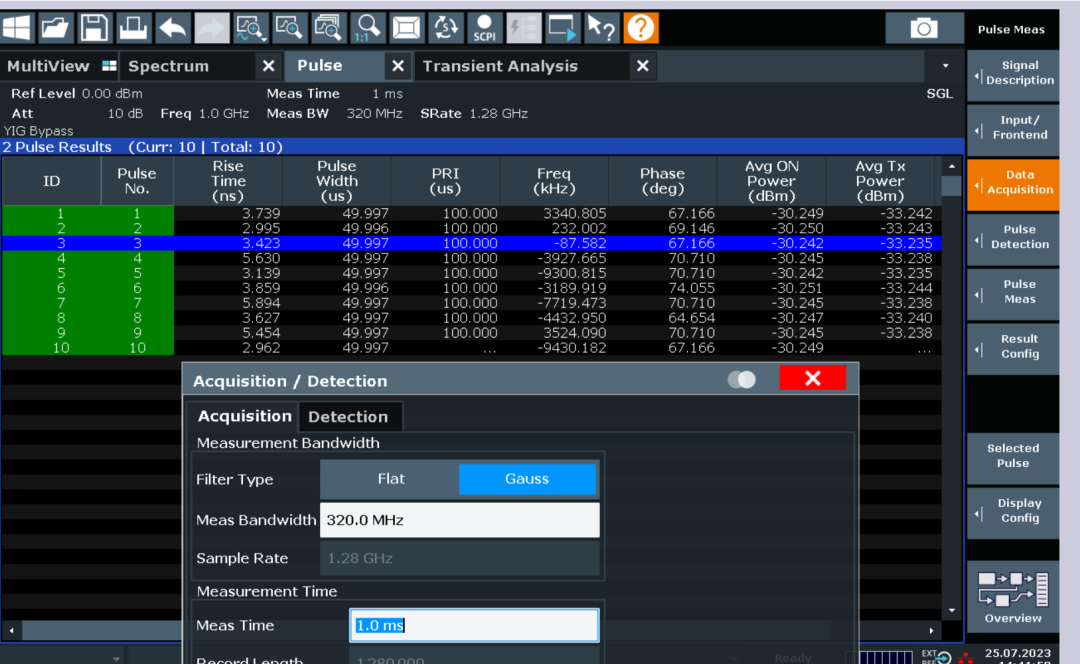The height and width of the screenshot is (664, 1080).
Task: Expand the Display Config softkey
Action: point(1012,511)
